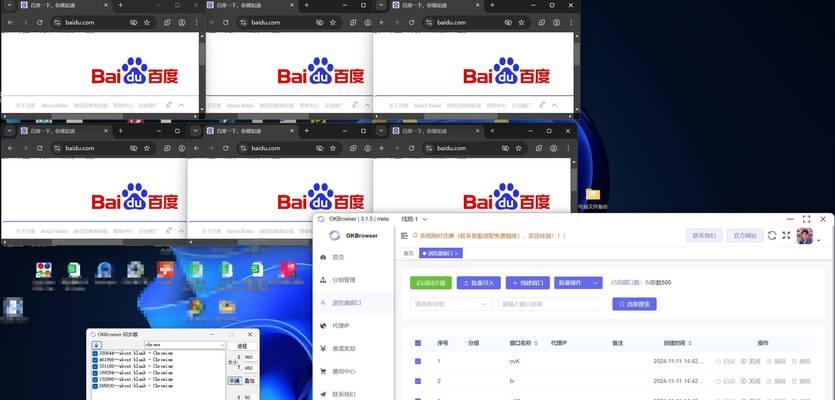
Task: Click the cascade (叠加) button in the sync tool
Action: (x=249, y=381)
